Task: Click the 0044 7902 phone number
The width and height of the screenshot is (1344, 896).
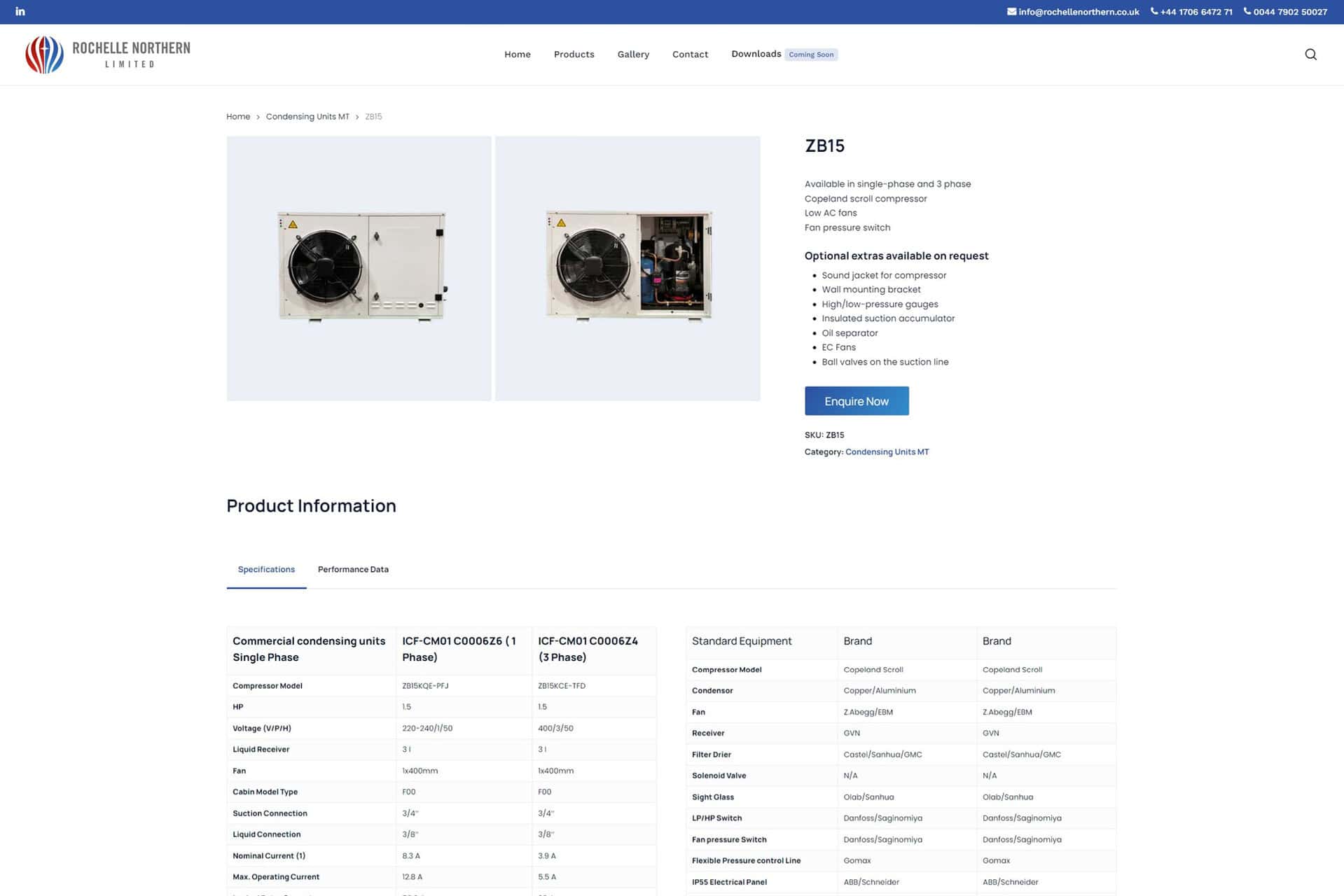Action: click(1289, 12)
